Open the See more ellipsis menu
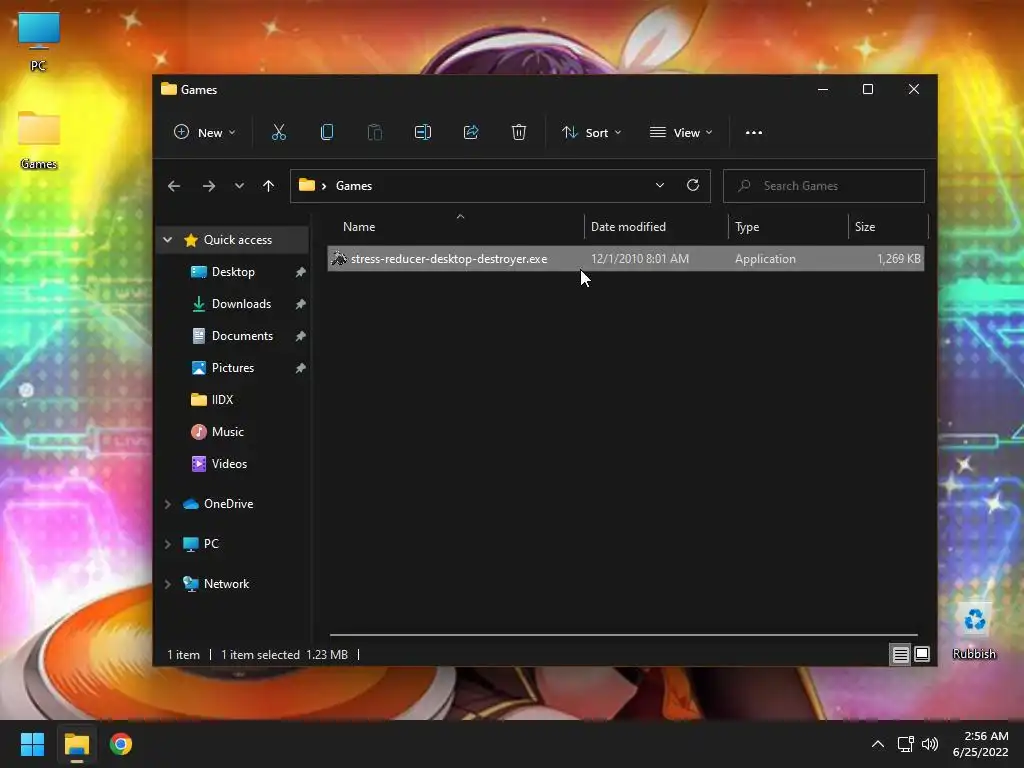 [x=754, y=133]
